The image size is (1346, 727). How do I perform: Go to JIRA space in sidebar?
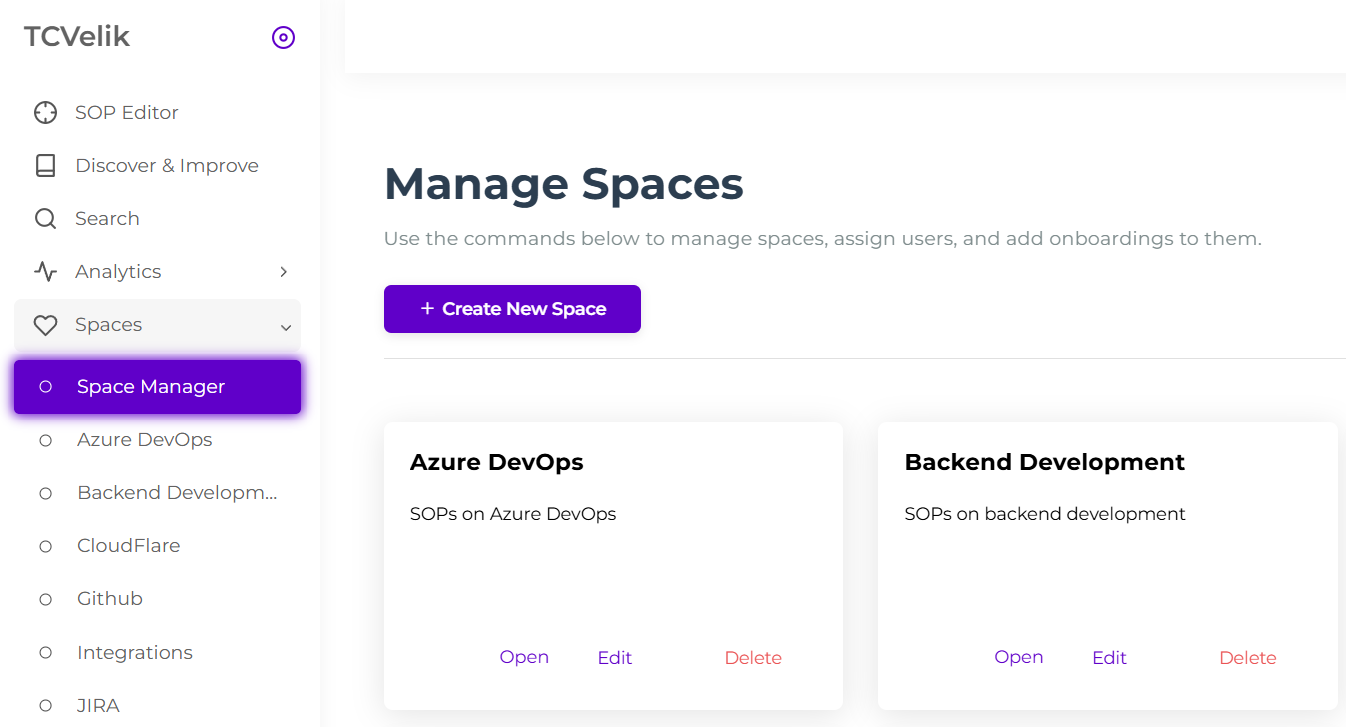98,705
